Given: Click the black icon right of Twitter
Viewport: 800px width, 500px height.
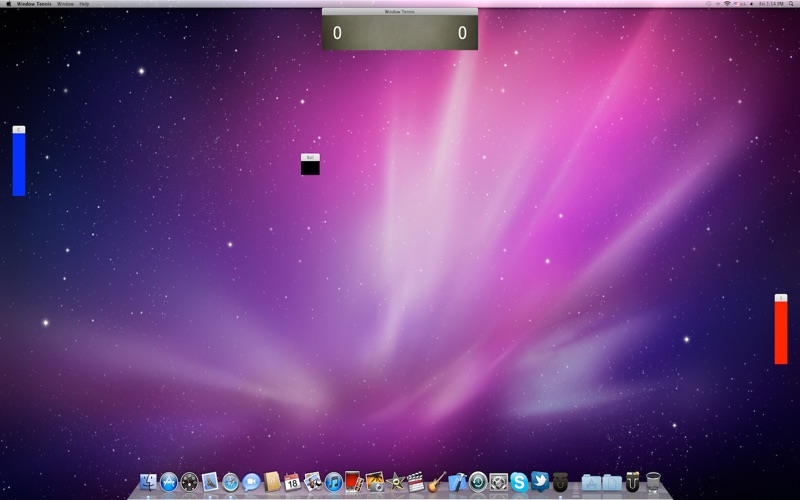Looking at the screenshot, I should point(560,482).
